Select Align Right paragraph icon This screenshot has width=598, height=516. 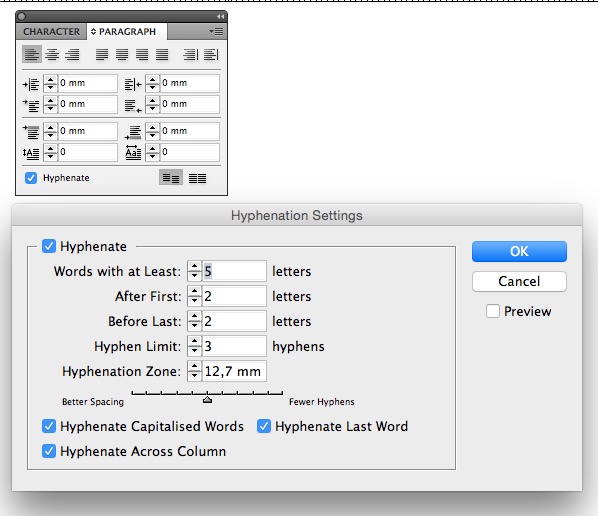[x=72, y=54]
